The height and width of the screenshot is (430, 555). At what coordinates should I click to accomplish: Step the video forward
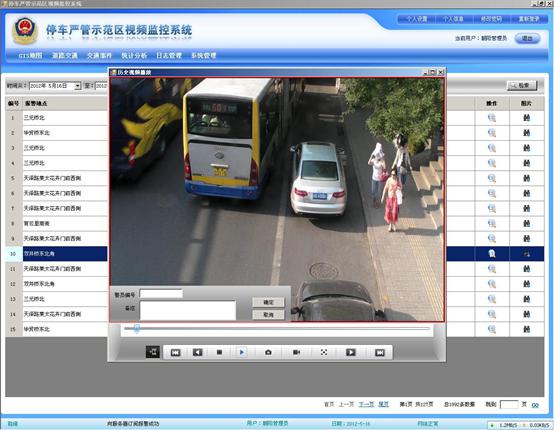tap(350, 352)
